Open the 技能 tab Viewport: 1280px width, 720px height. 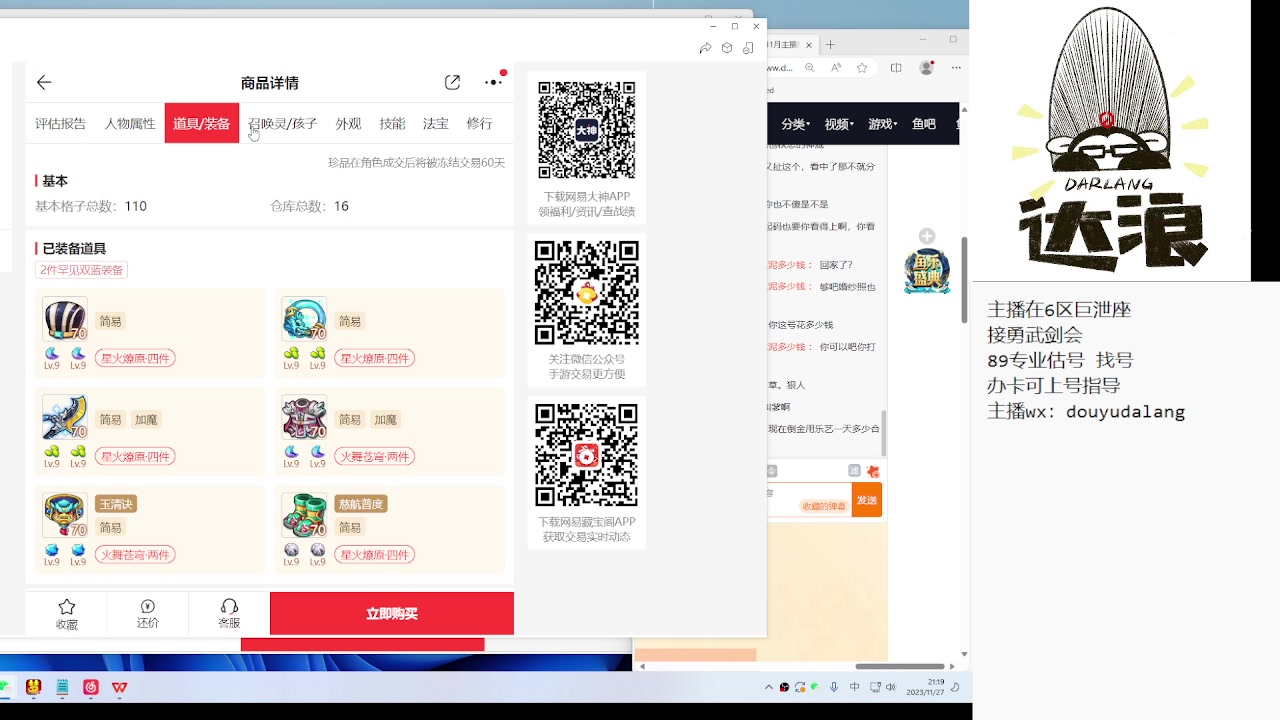pos(392,124)
